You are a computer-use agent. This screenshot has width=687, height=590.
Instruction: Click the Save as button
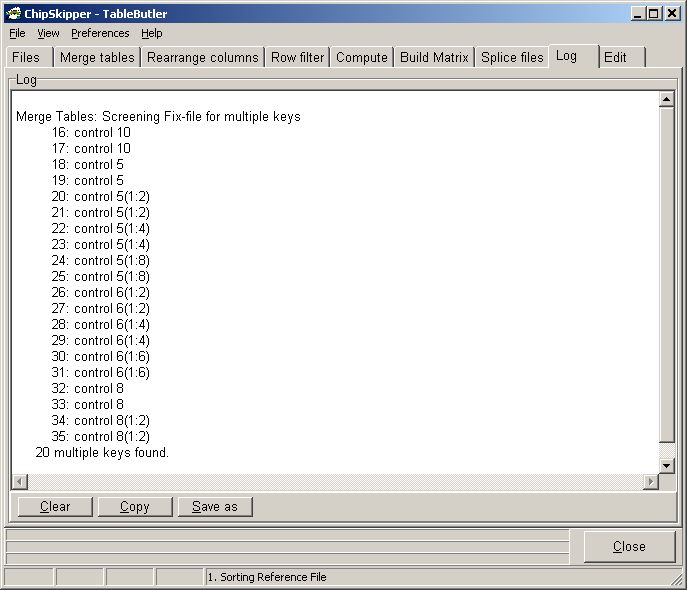(215, 507)
